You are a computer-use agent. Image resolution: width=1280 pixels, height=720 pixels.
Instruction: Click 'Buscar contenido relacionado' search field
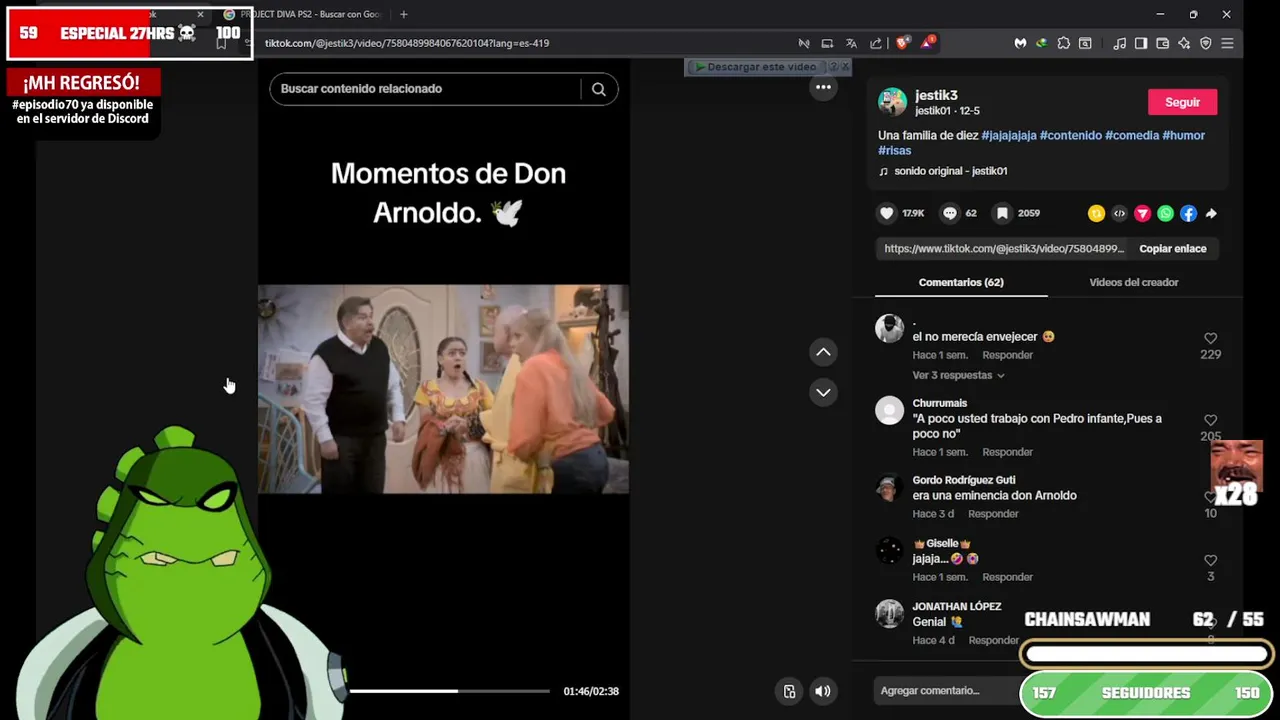tap(425, 89)
